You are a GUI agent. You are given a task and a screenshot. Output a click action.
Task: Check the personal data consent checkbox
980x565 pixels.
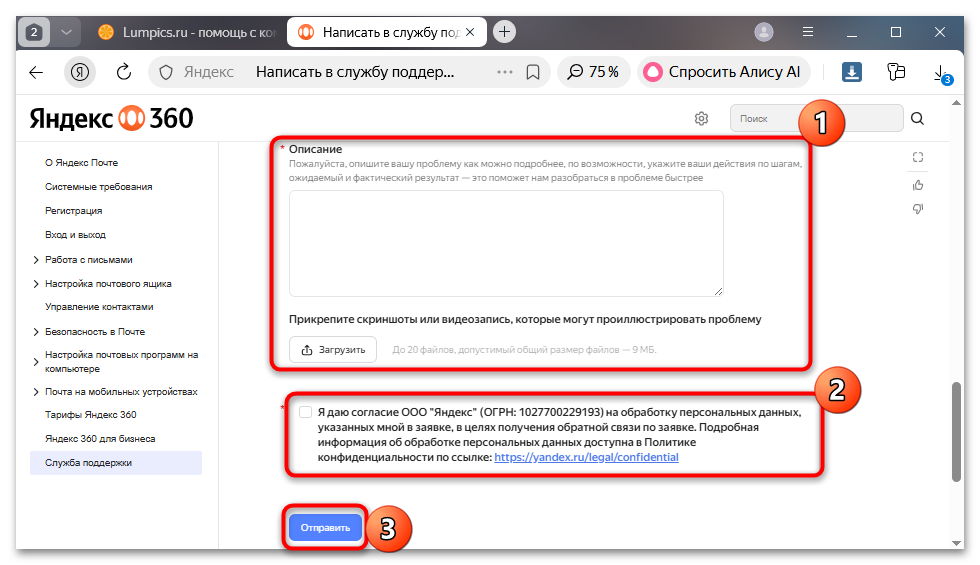coord(305,412)
